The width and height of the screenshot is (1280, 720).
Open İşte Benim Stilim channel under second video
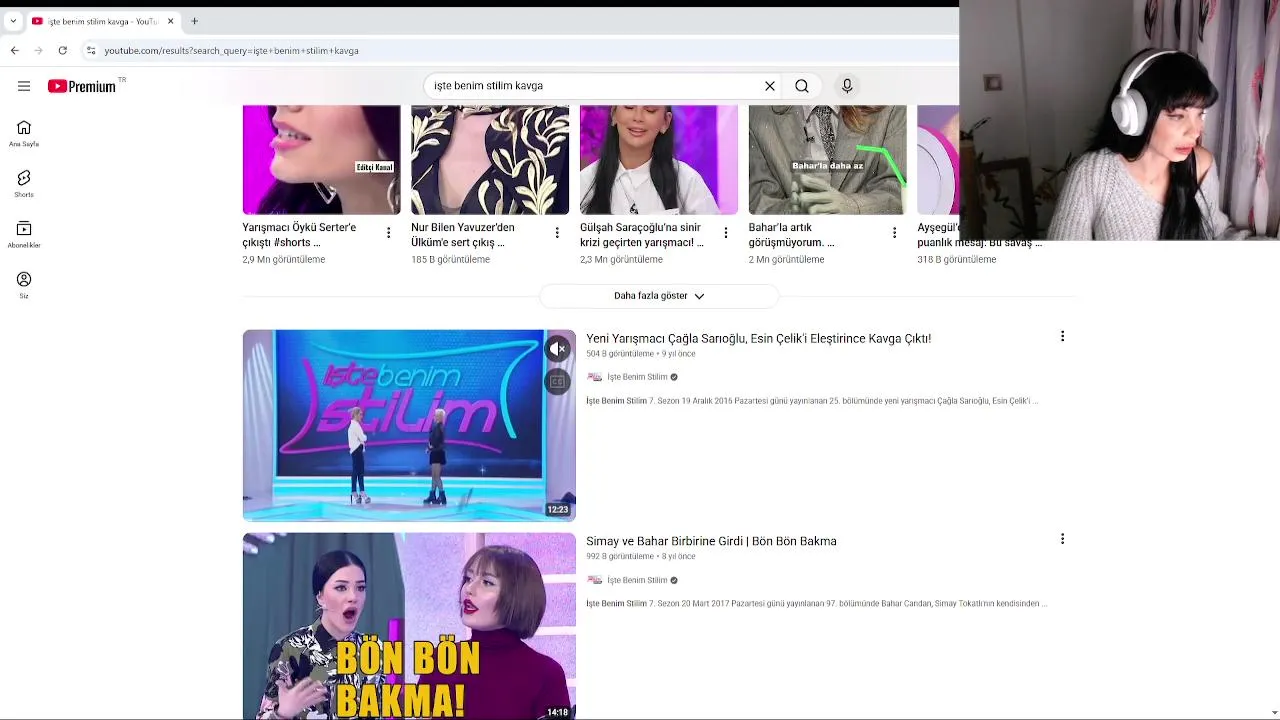coord(637,580)
